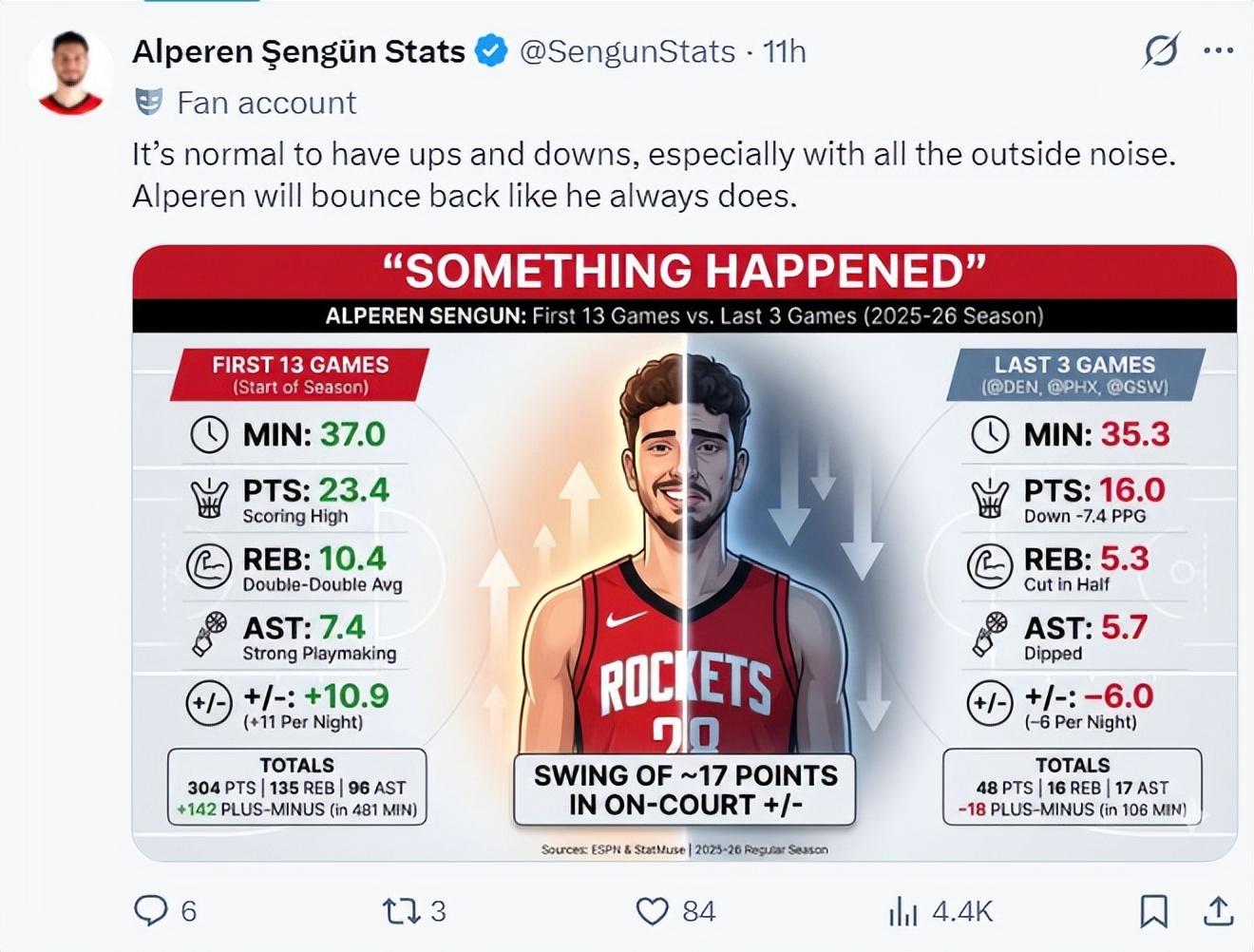Screen dimensions: 1254x952
Task: Click the Alperen Şengün Stats display name
Action: (298, 51)
